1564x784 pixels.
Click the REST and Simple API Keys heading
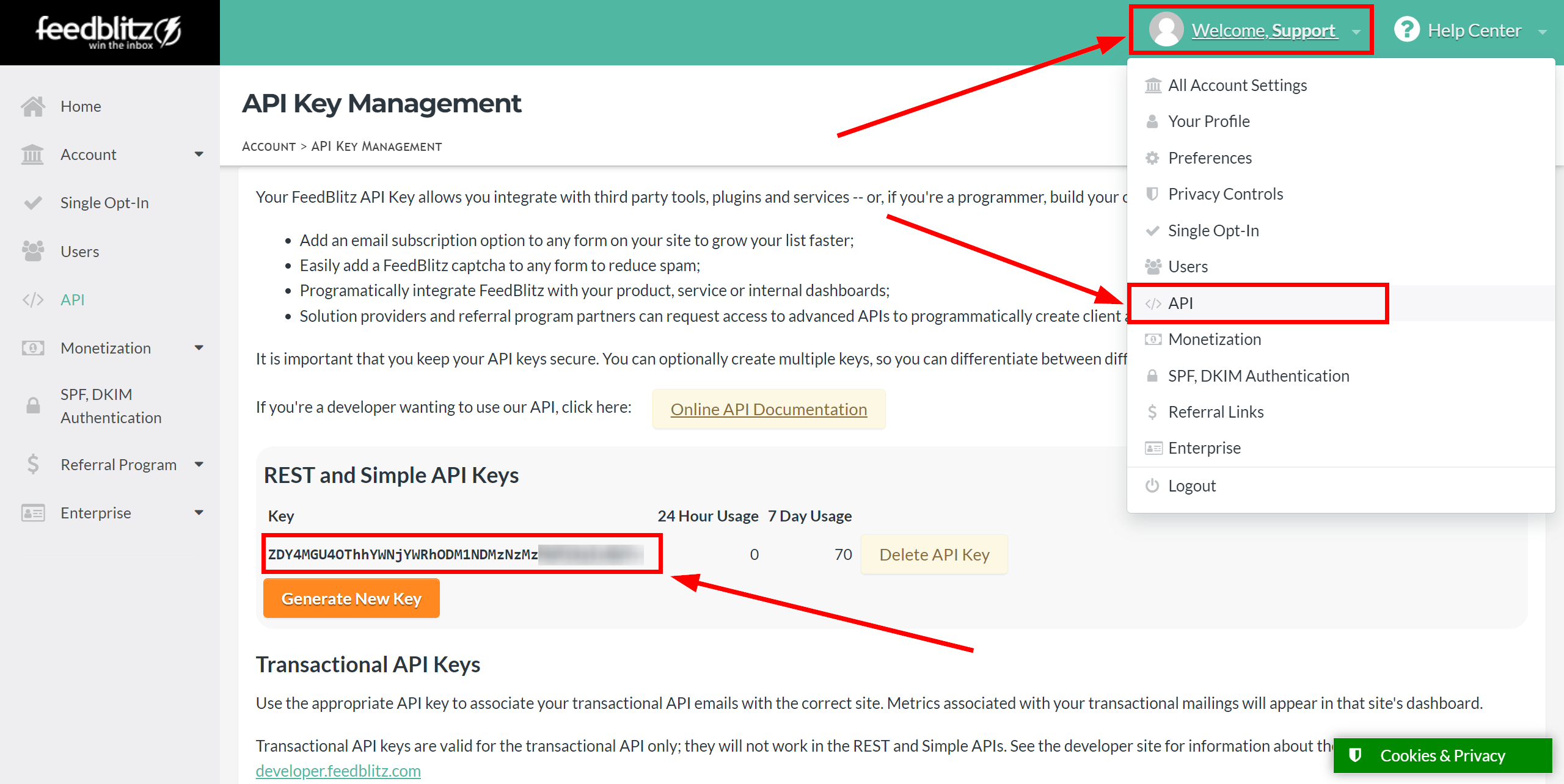391,475
